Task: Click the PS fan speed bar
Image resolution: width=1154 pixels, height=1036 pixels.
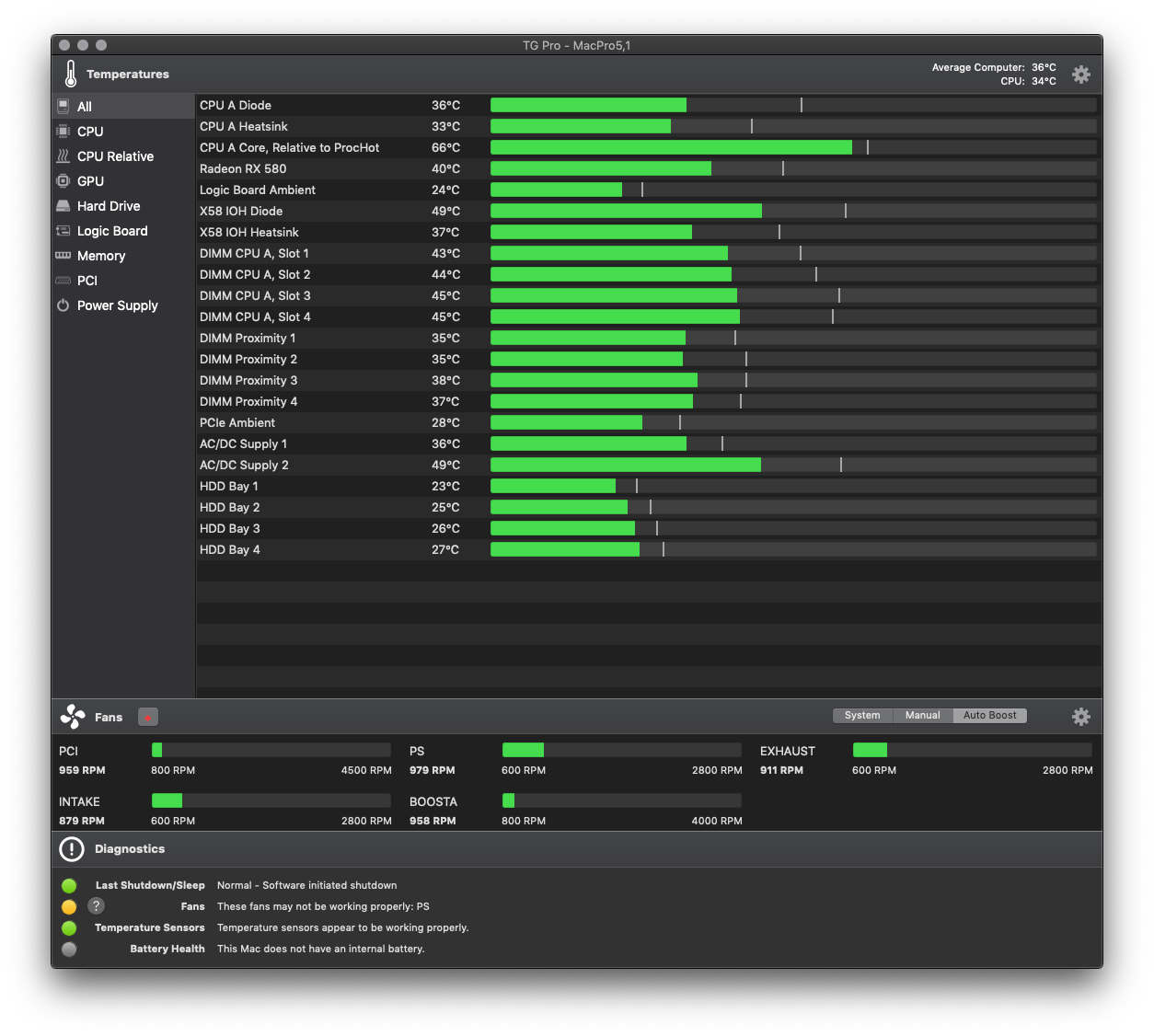Action: (x=622, y=750)
